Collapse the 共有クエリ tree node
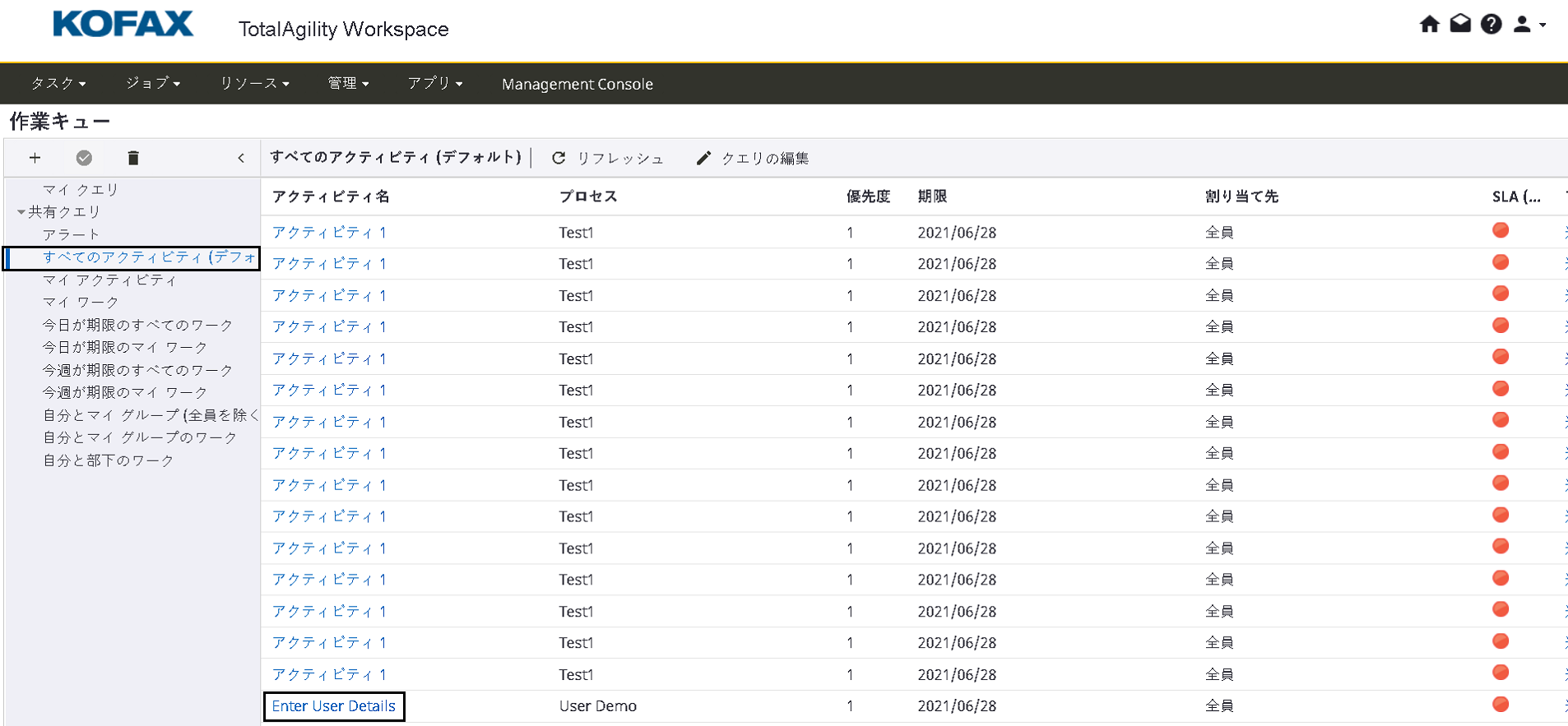Image resolution: width=1568 pixels, height=726 pixels. pos(21,212)
